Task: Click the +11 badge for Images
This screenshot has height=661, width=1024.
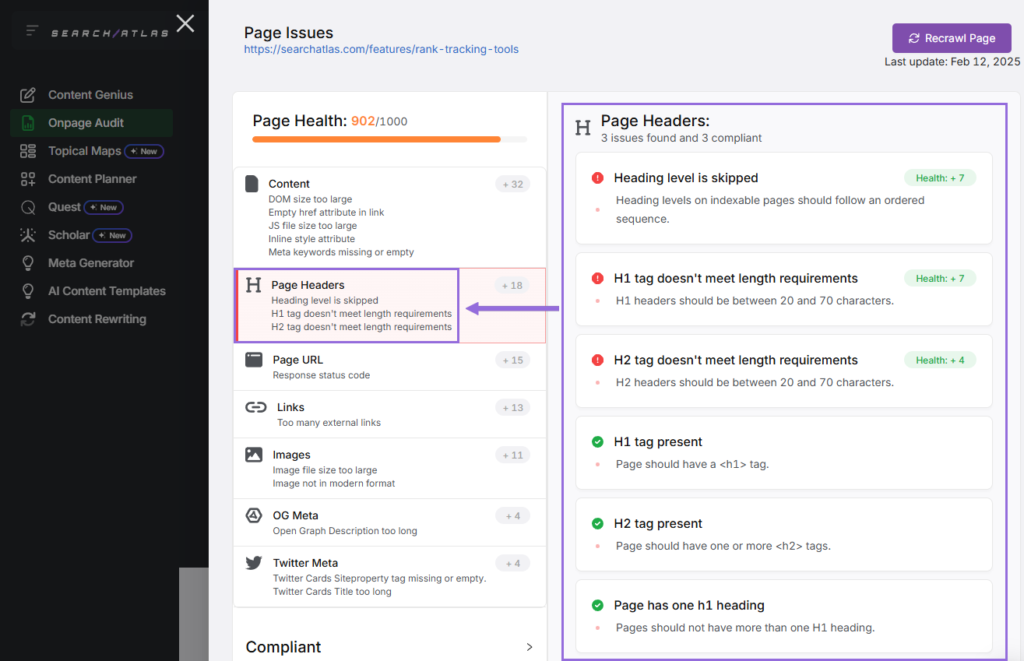Action: click(x=513, y=455)
